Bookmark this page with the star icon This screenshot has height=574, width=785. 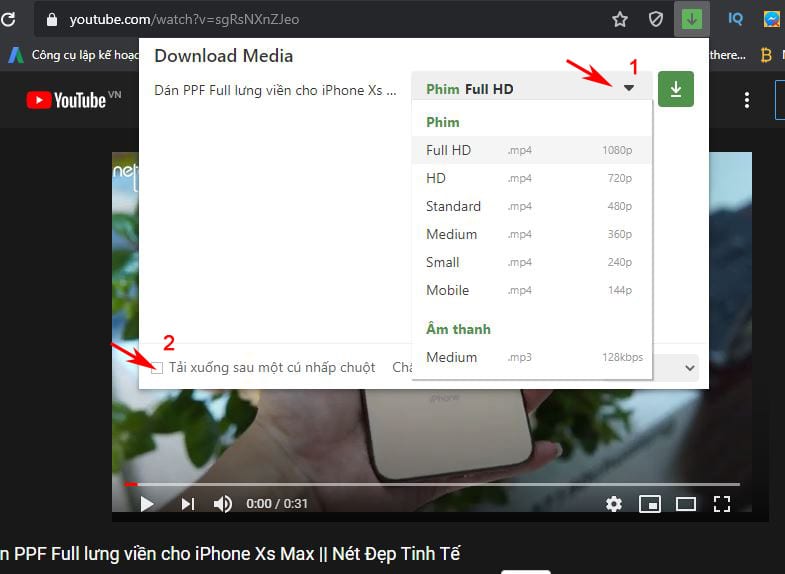(x=620, y=19)
